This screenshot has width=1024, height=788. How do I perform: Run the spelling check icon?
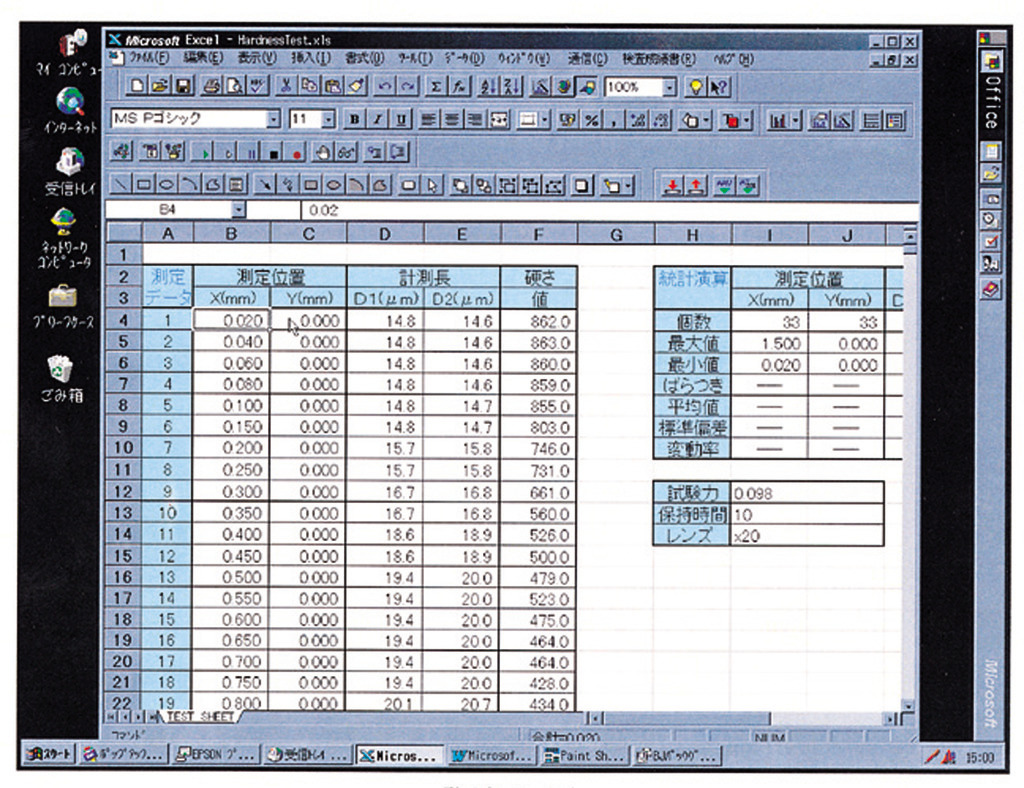[x=257, y=86]
